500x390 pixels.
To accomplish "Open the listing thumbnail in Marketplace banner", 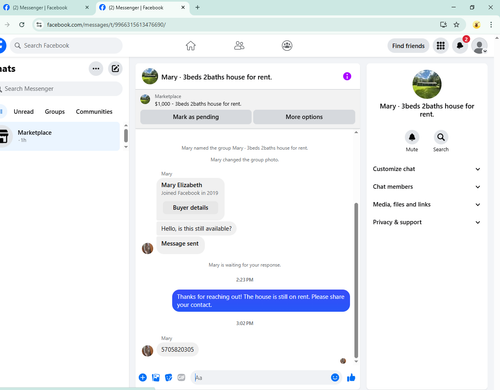I will 145,99.
